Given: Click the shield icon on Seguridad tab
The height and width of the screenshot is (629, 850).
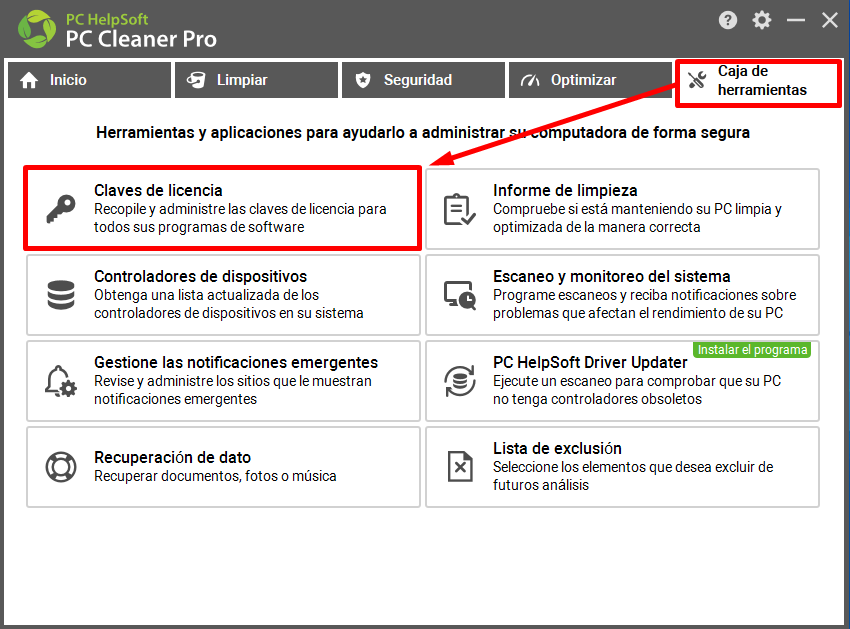Looking at the screenshot, I should [x=363, y=80].
